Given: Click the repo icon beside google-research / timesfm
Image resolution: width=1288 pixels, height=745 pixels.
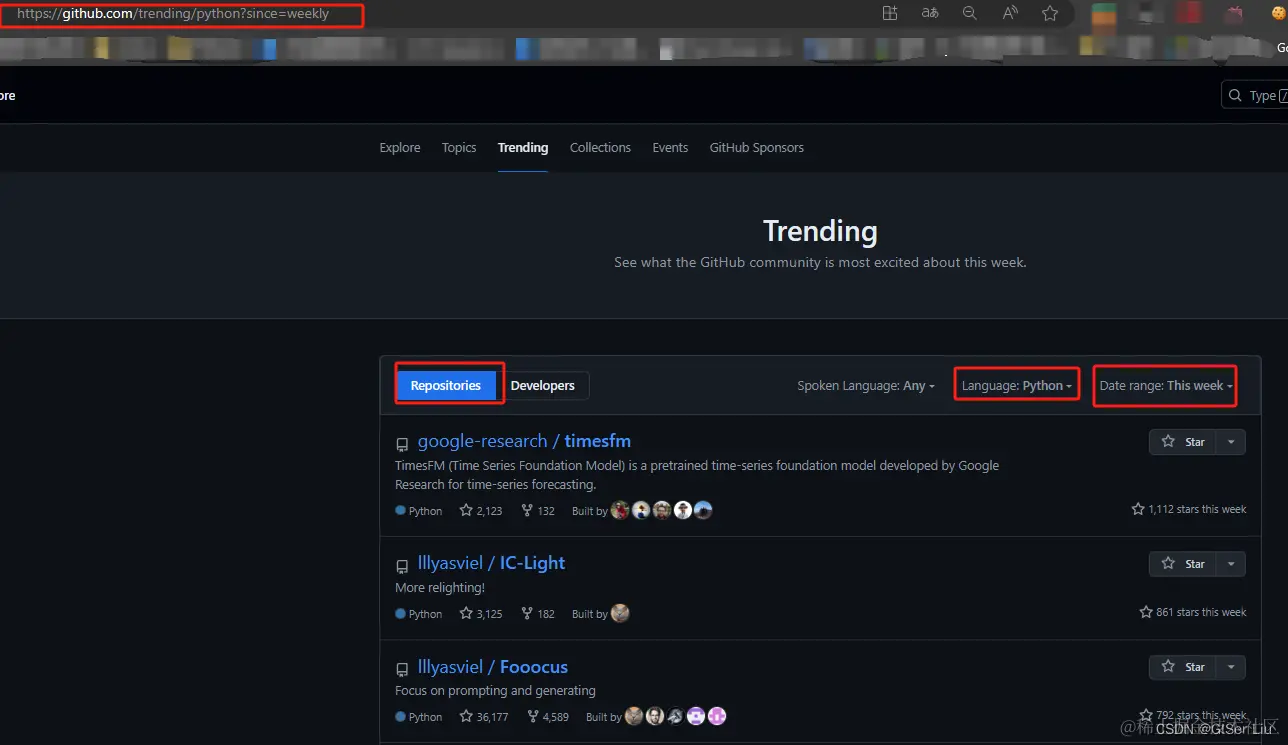Looking at the screenshot, I should coord(402,444).
